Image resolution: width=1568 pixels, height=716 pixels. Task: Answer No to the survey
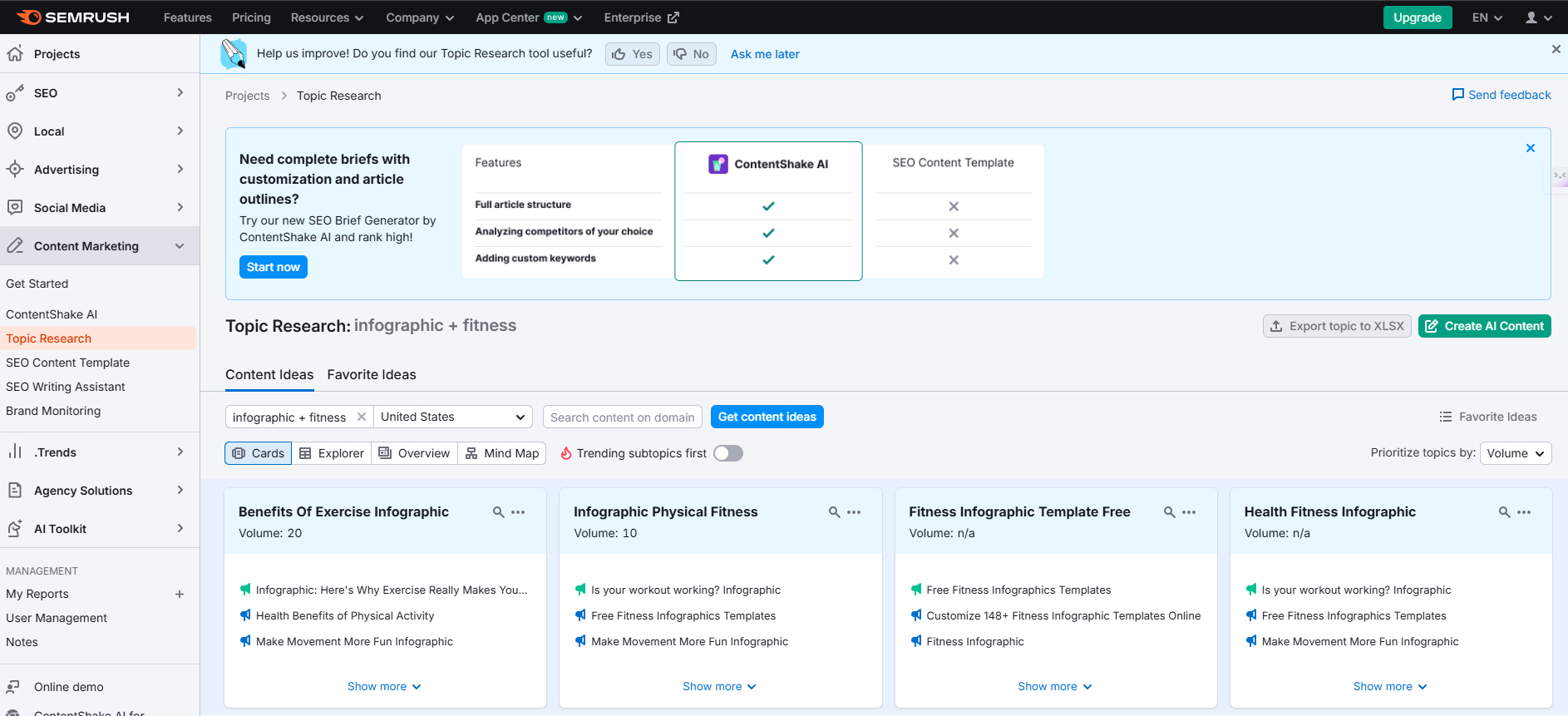tap(692, 54)
